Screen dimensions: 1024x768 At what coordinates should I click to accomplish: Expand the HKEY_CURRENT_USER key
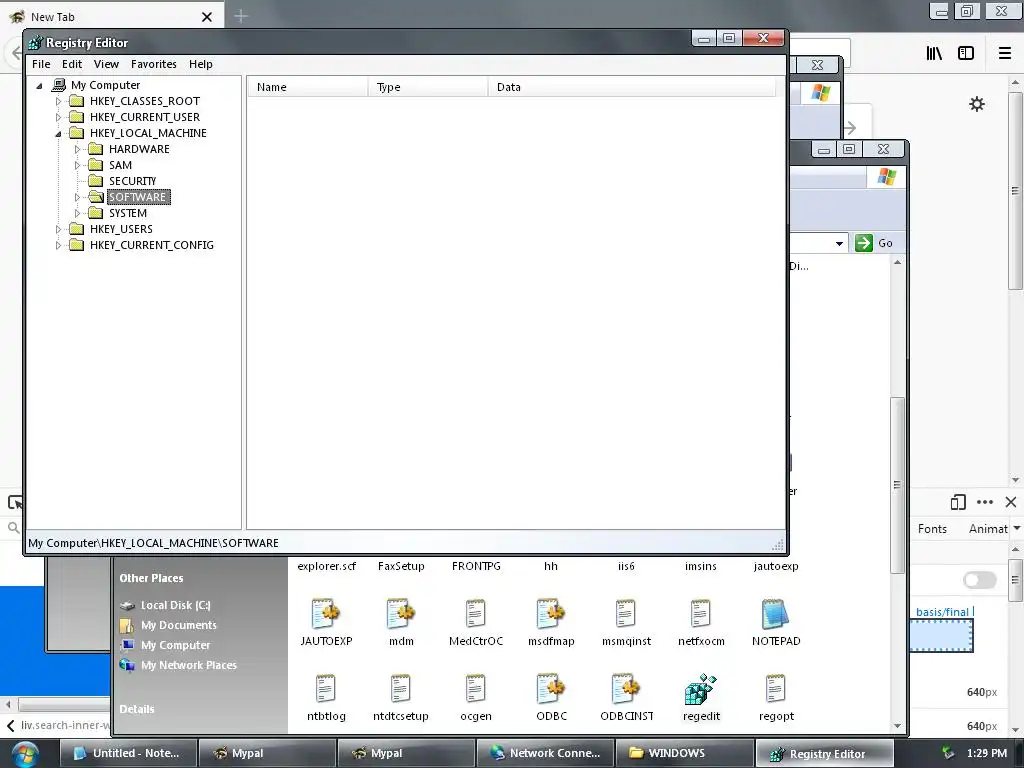58,118
